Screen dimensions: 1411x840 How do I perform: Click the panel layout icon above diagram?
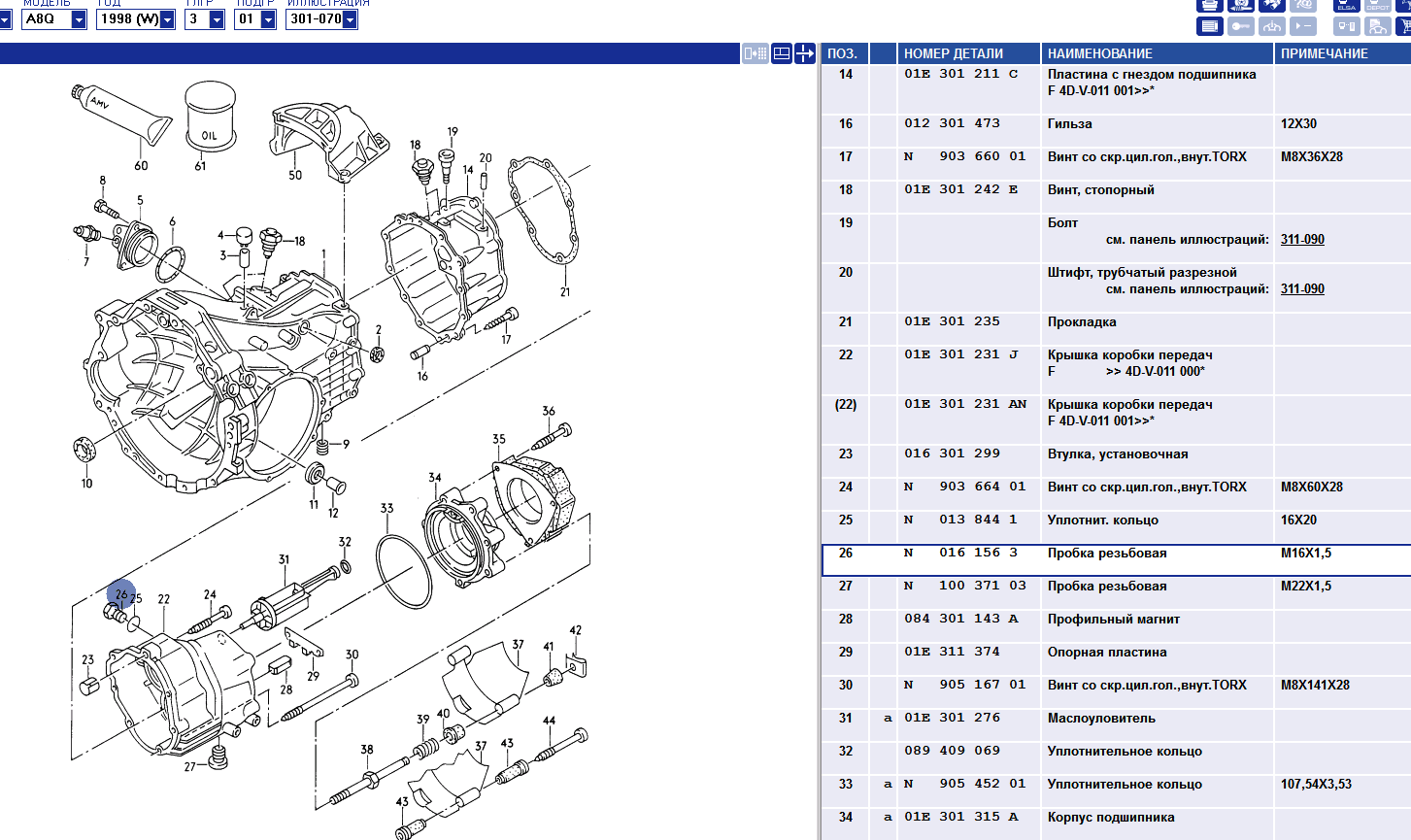pos(782,54)
